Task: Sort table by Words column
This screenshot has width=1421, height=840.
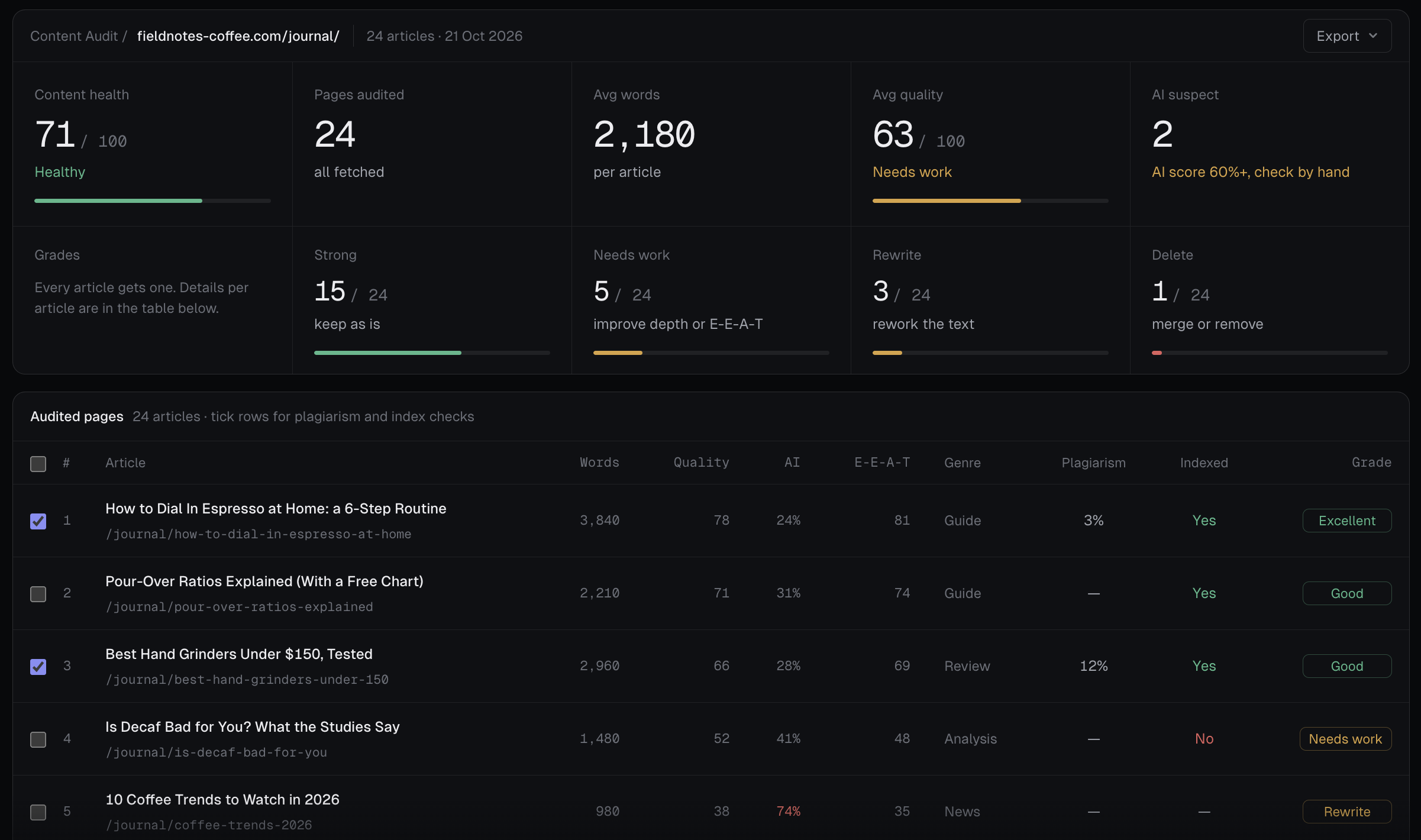Action: pos(599,463)
